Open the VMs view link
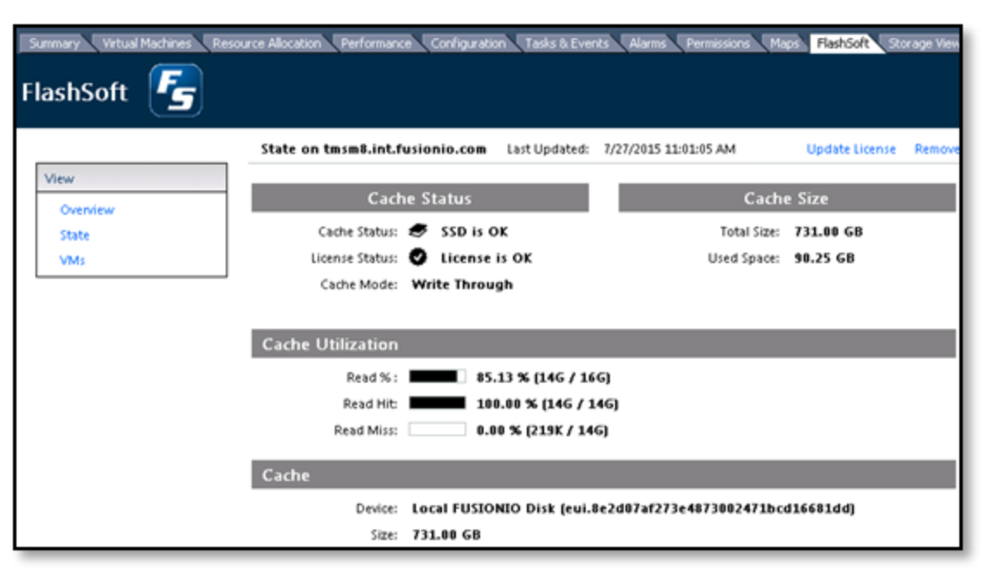Image resolution: width=1000 pixels, height=585 pixels. click(x=72, y=260)
